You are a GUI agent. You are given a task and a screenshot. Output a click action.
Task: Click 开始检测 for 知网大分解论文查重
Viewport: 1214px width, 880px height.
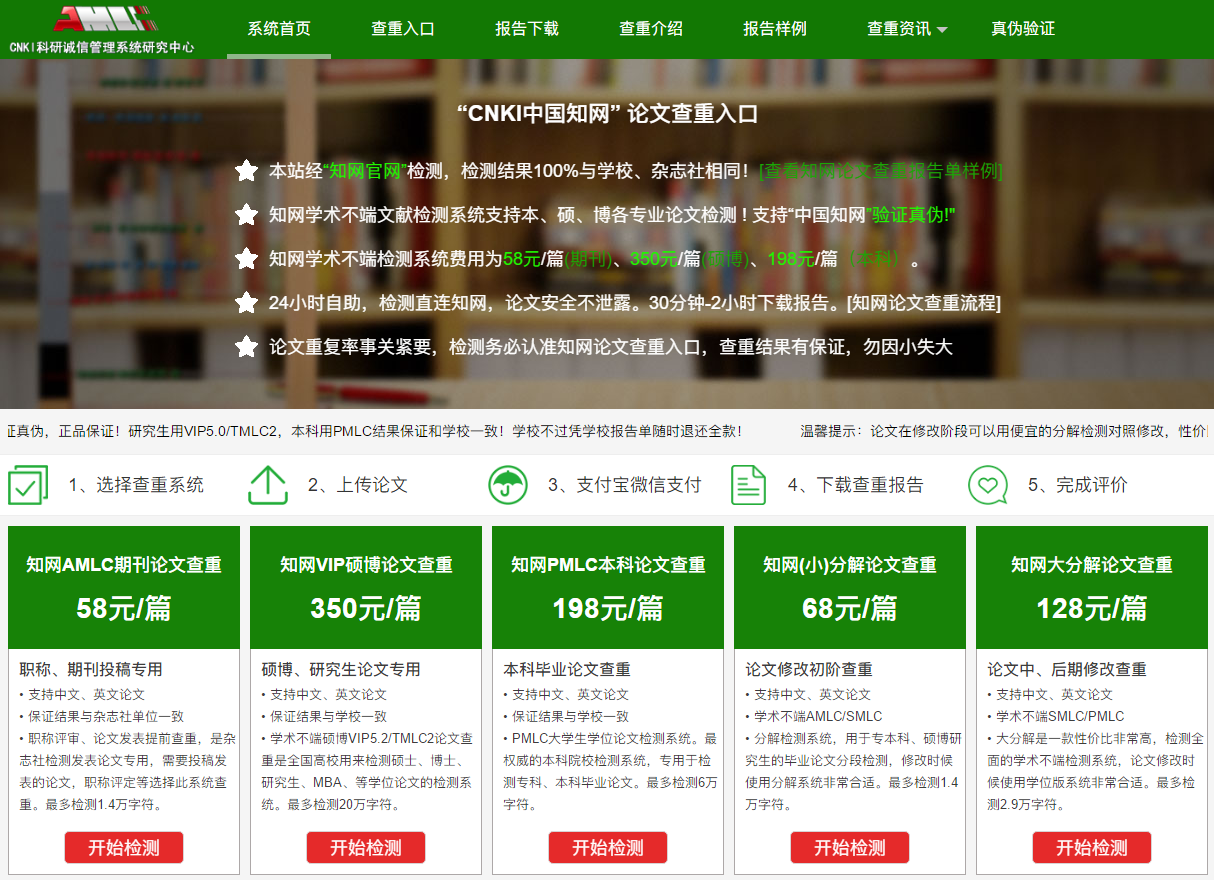[1092, 847]
